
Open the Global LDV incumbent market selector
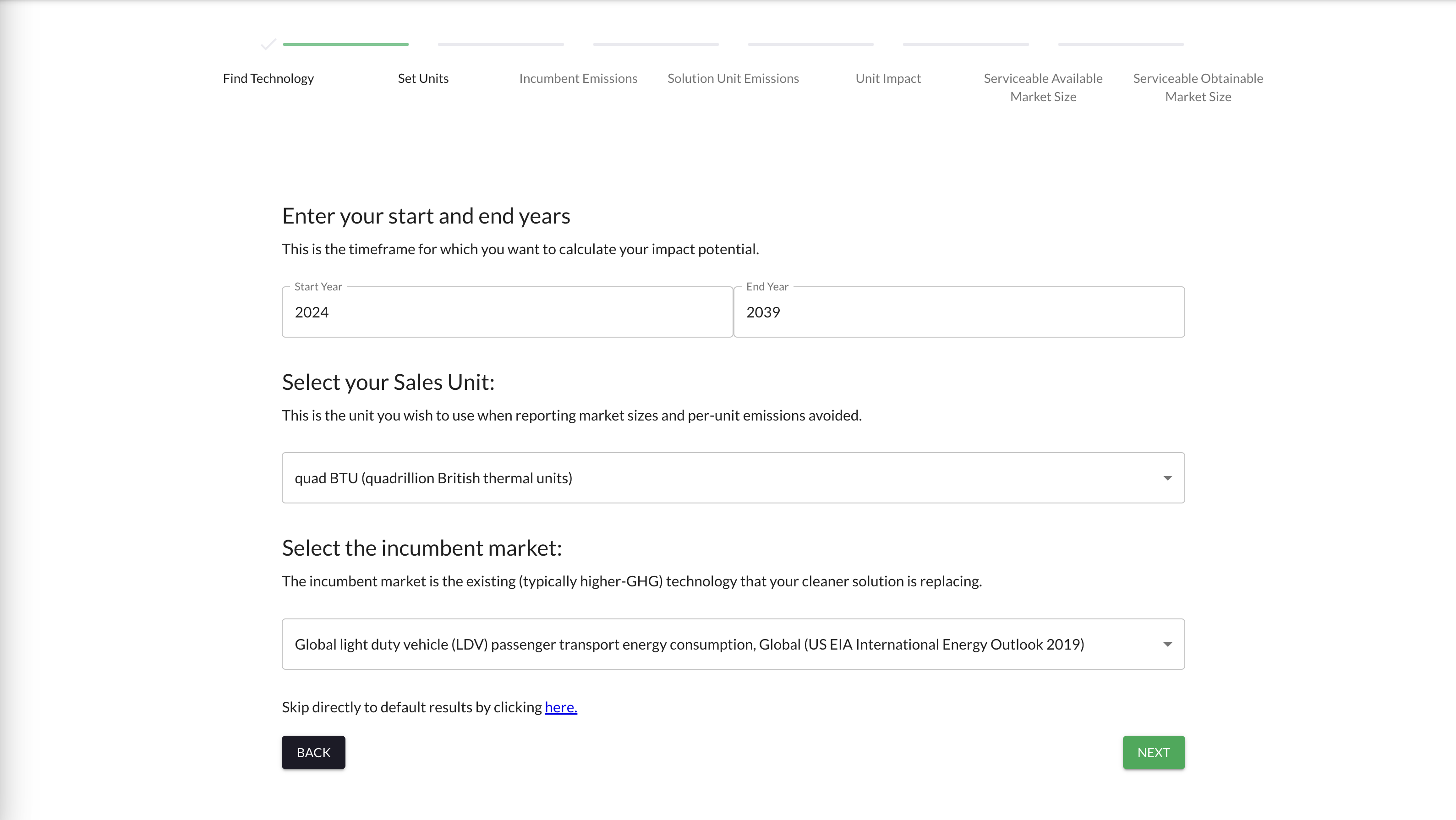(733, 644)
